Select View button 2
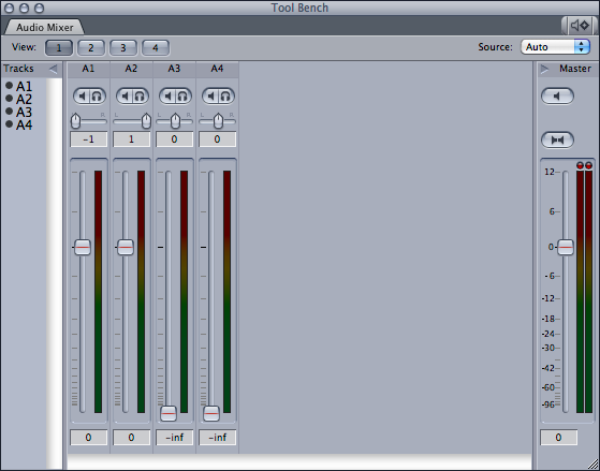Viewport: 600px width, 471px height. pyautogui.click(x=91, y=48)
